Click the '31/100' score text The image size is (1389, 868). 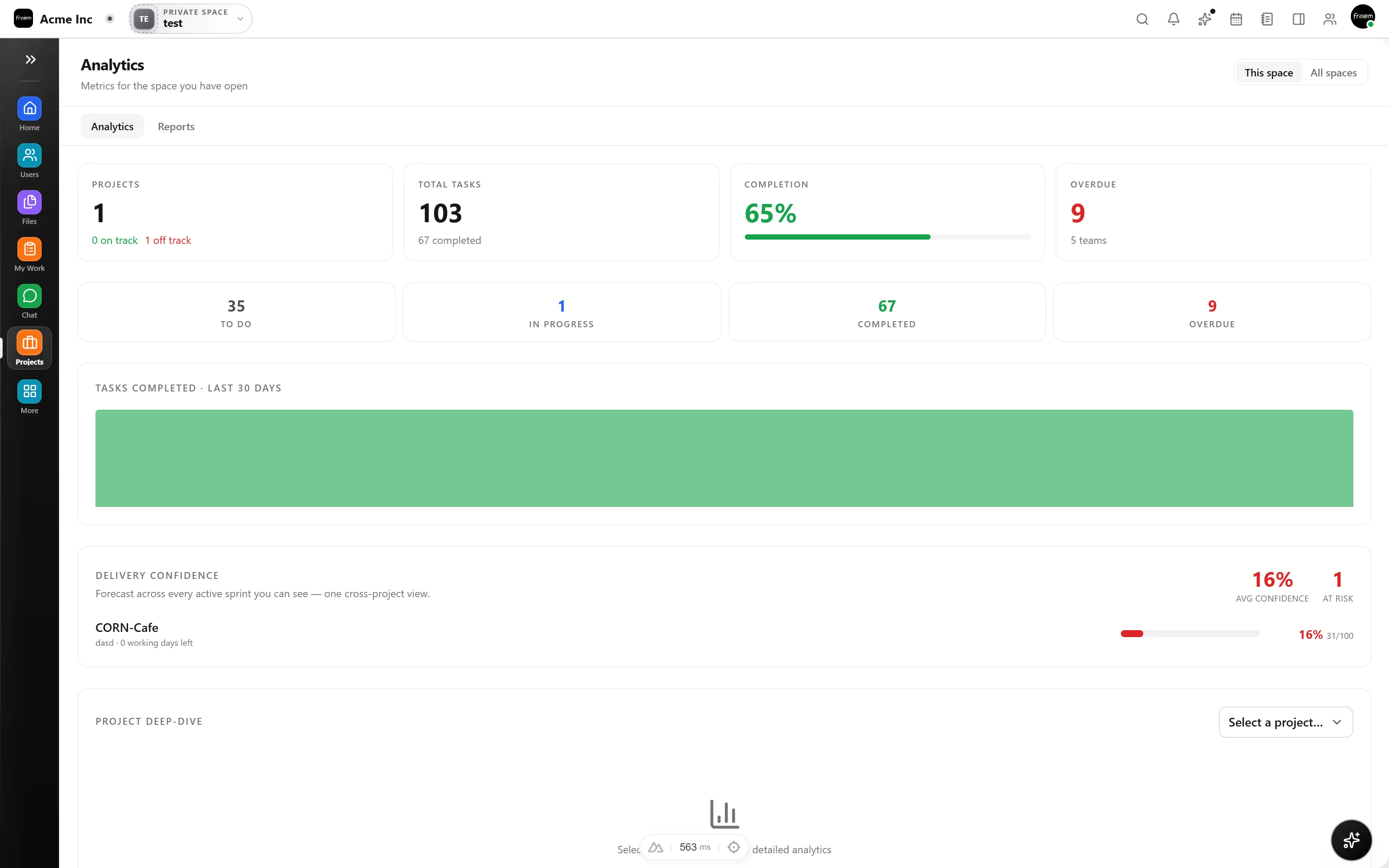pyautogui.click(x=1340, y=636)
